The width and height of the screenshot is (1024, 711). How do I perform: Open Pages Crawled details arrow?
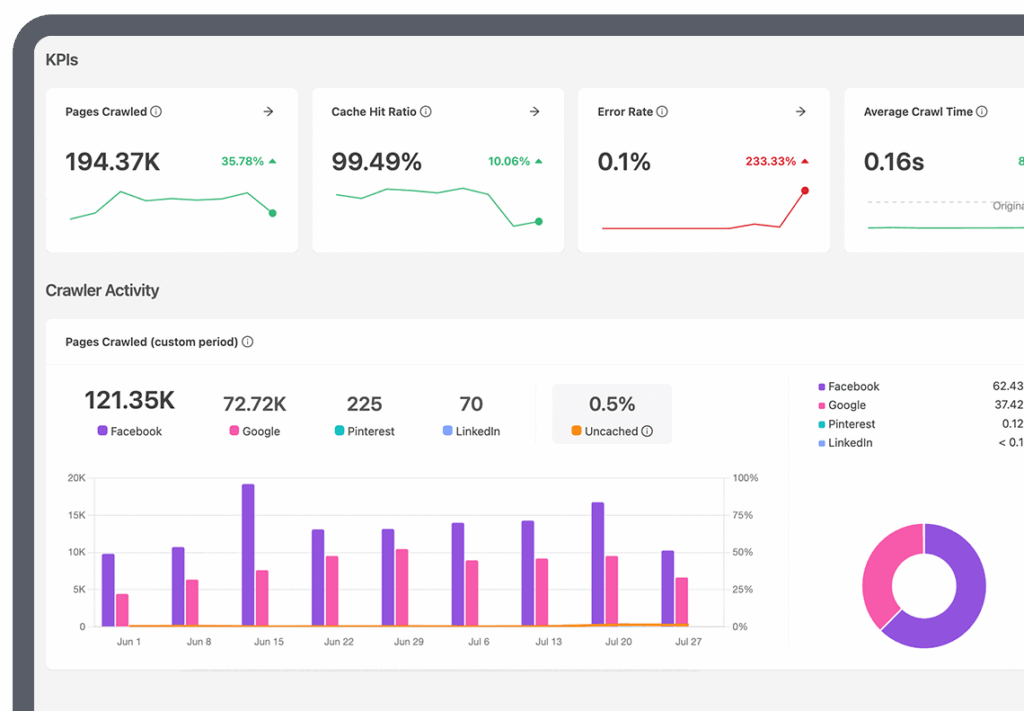tap(268, 112)
